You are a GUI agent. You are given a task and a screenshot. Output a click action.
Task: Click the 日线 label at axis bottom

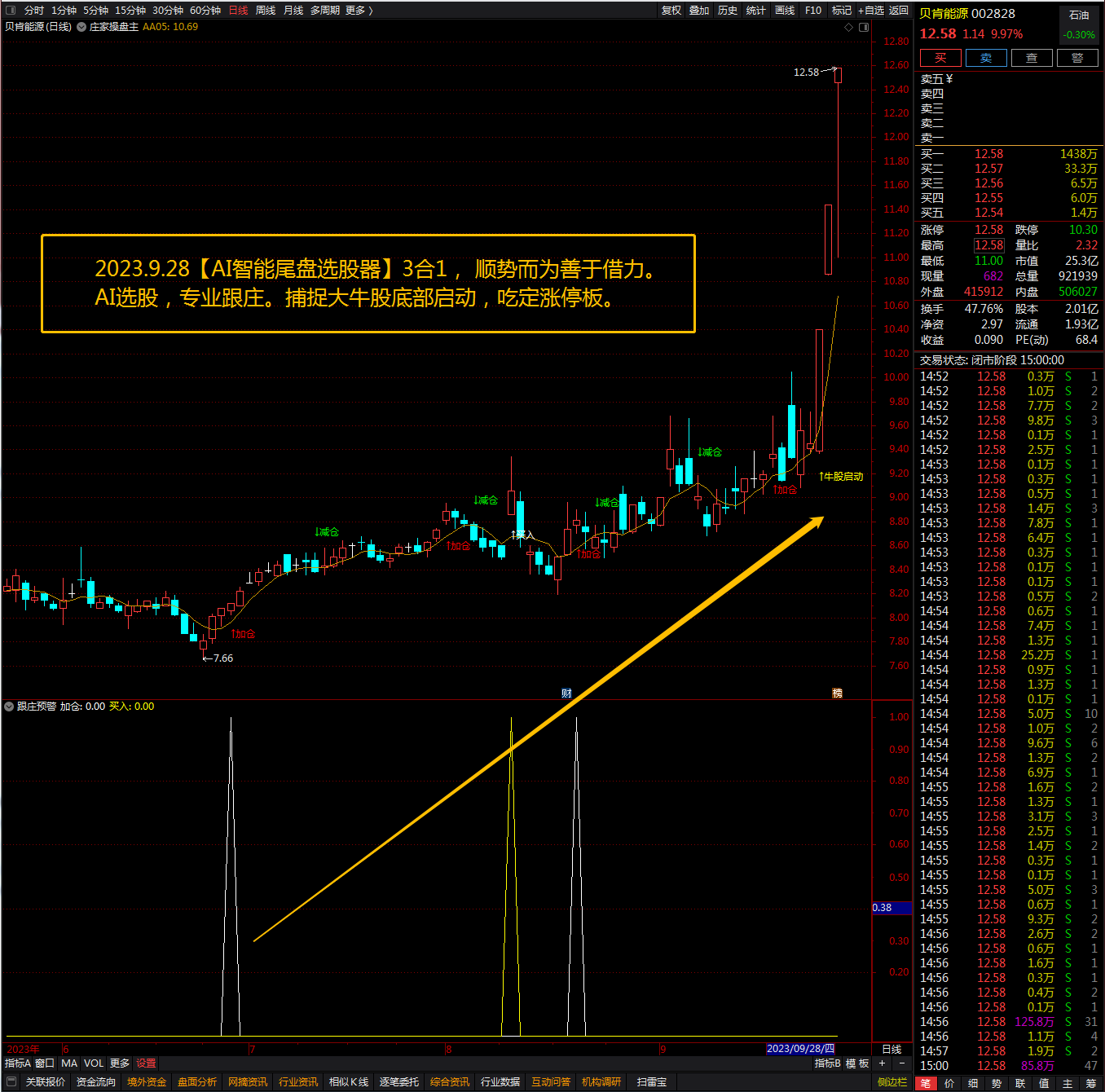point(891,1049)
